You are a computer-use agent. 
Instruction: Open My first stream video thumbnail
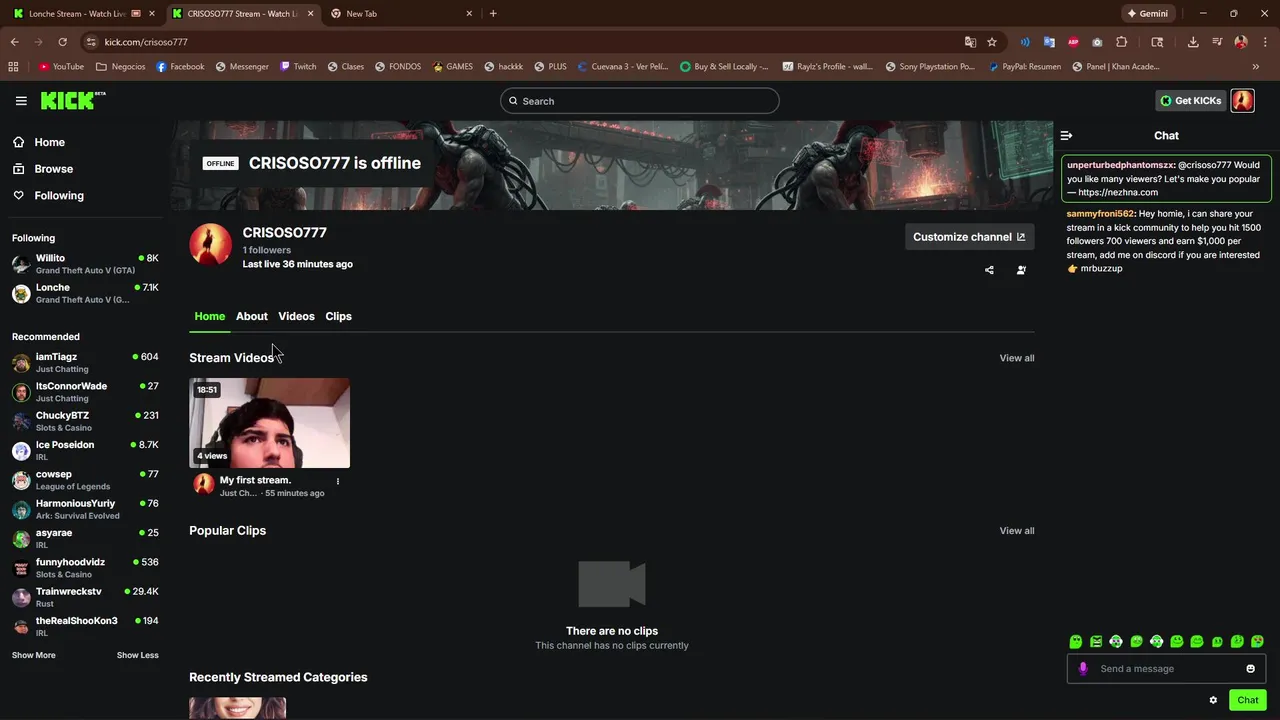coord(270,423)
